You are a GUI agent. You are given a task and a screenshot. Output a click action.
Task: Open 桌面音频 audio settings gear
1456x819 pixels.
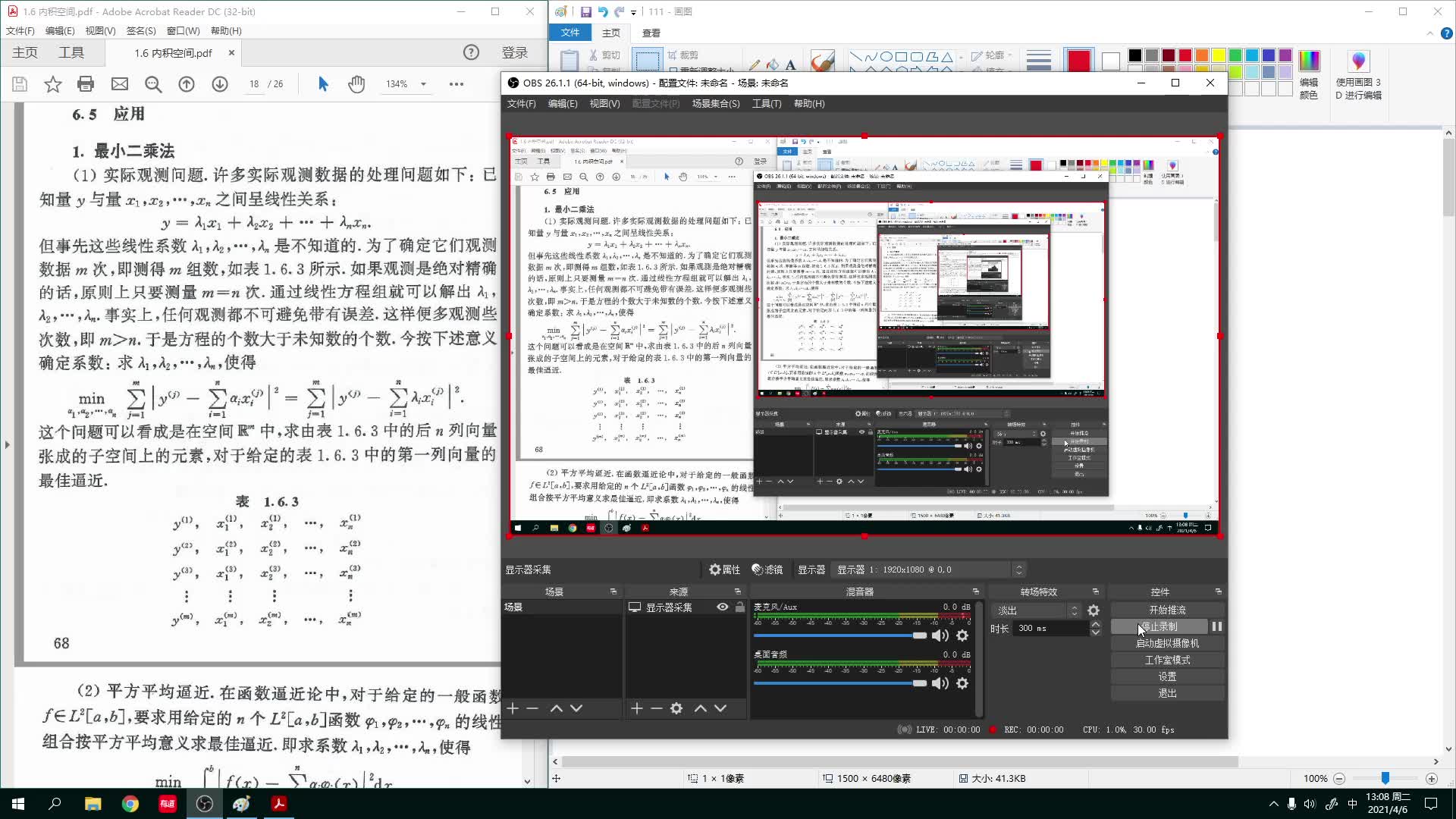(x=962, y=683)
